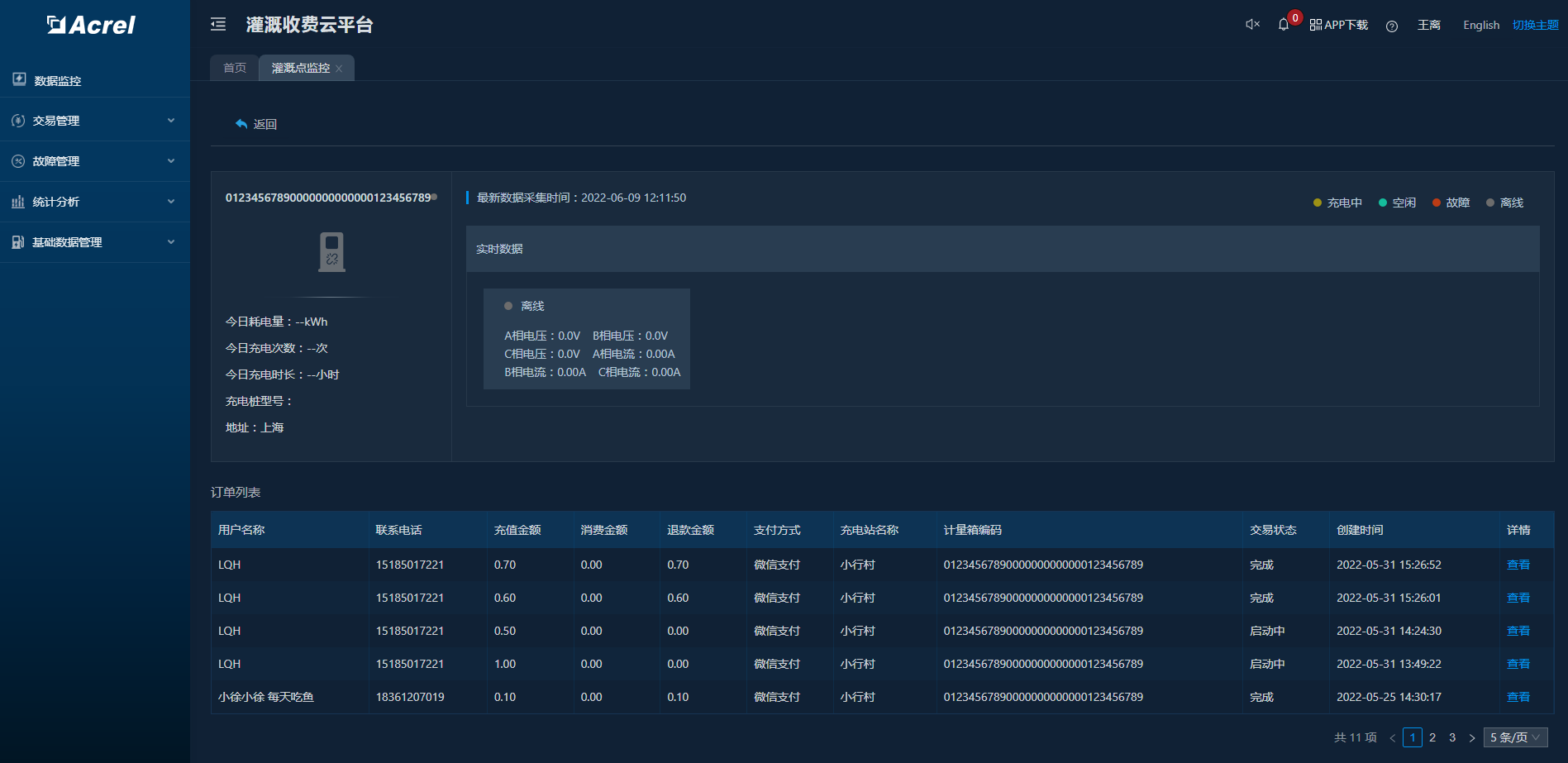Screen dimensions: 1568x763
Task: Toggle the mute sound speaker icon
Action: coord(1252,25)
